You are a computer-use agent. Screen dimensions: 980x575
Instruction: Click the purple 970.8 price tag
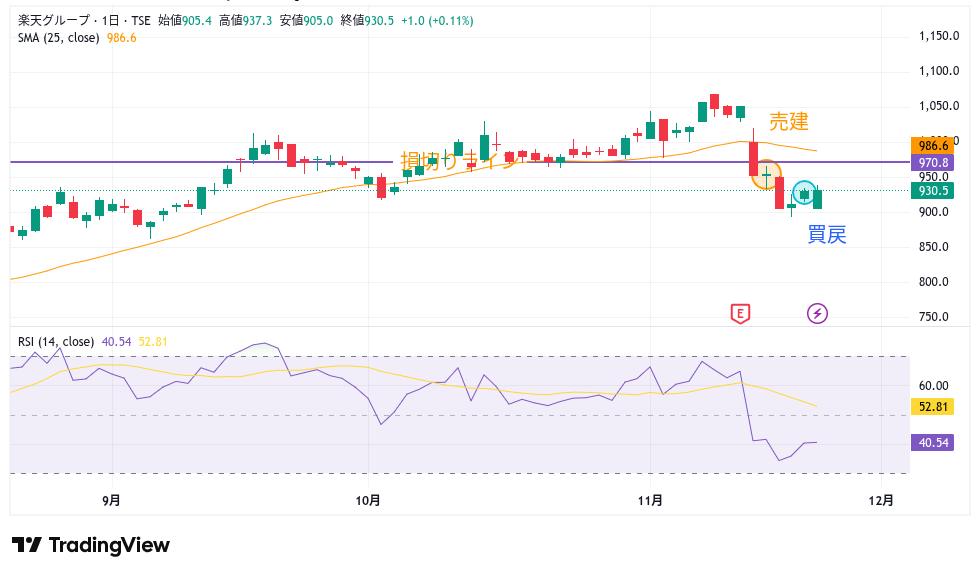click(933, 162)
